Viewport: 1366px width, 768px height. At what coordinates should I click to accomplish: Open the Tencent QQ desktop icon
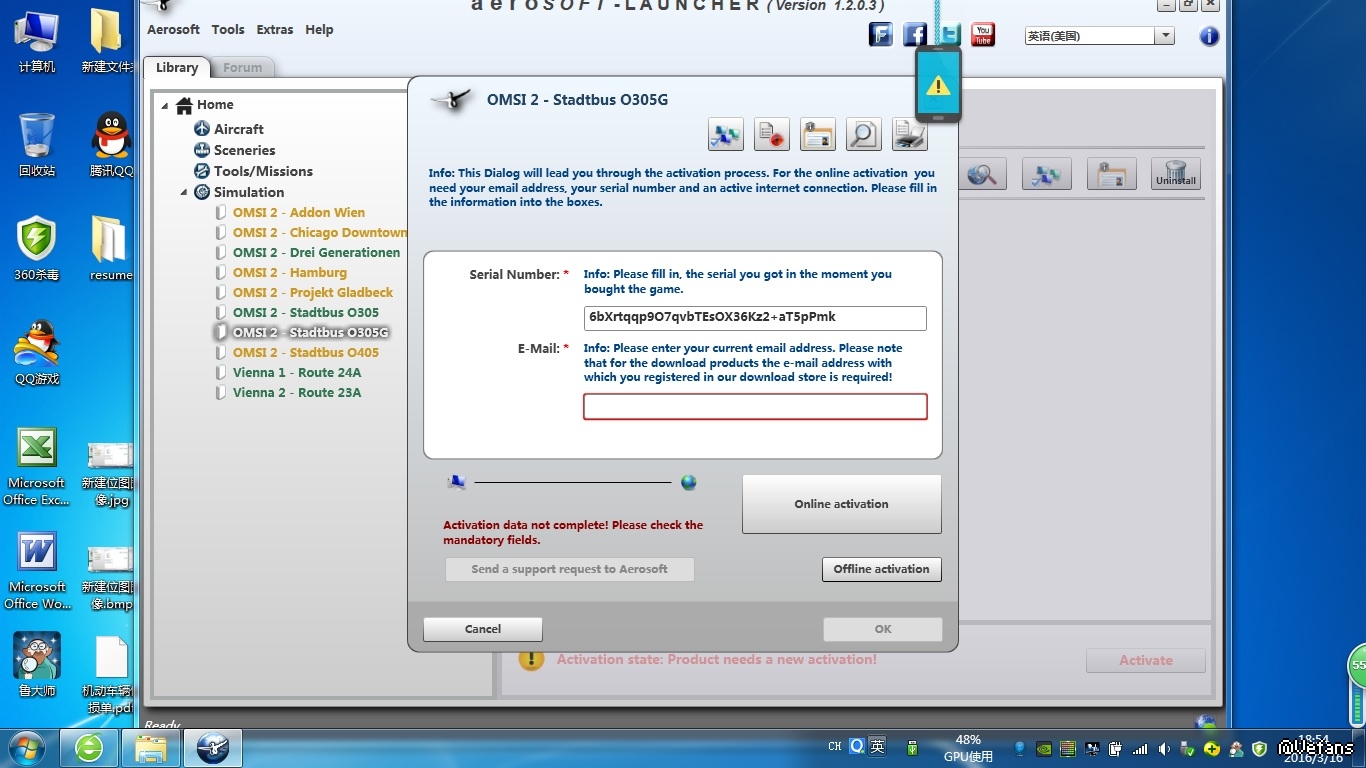click(111, 144)
